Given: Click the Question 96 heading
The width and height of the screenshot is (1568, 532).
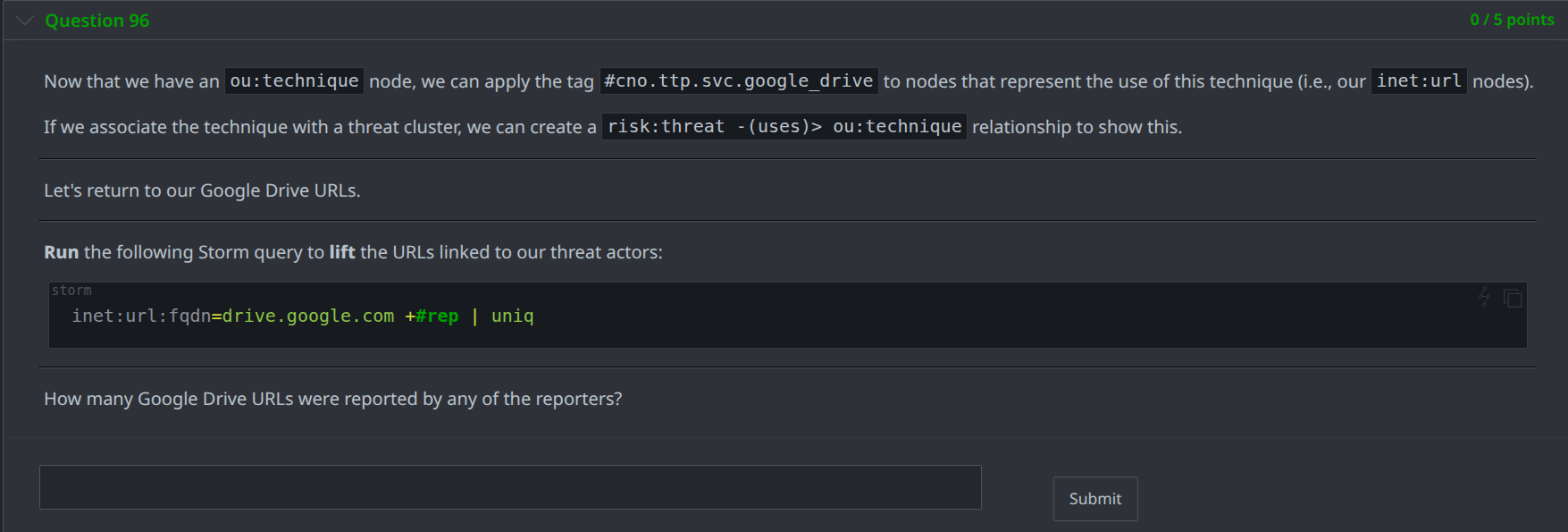Looking at the screenshot, I should [x=97, y=21].
